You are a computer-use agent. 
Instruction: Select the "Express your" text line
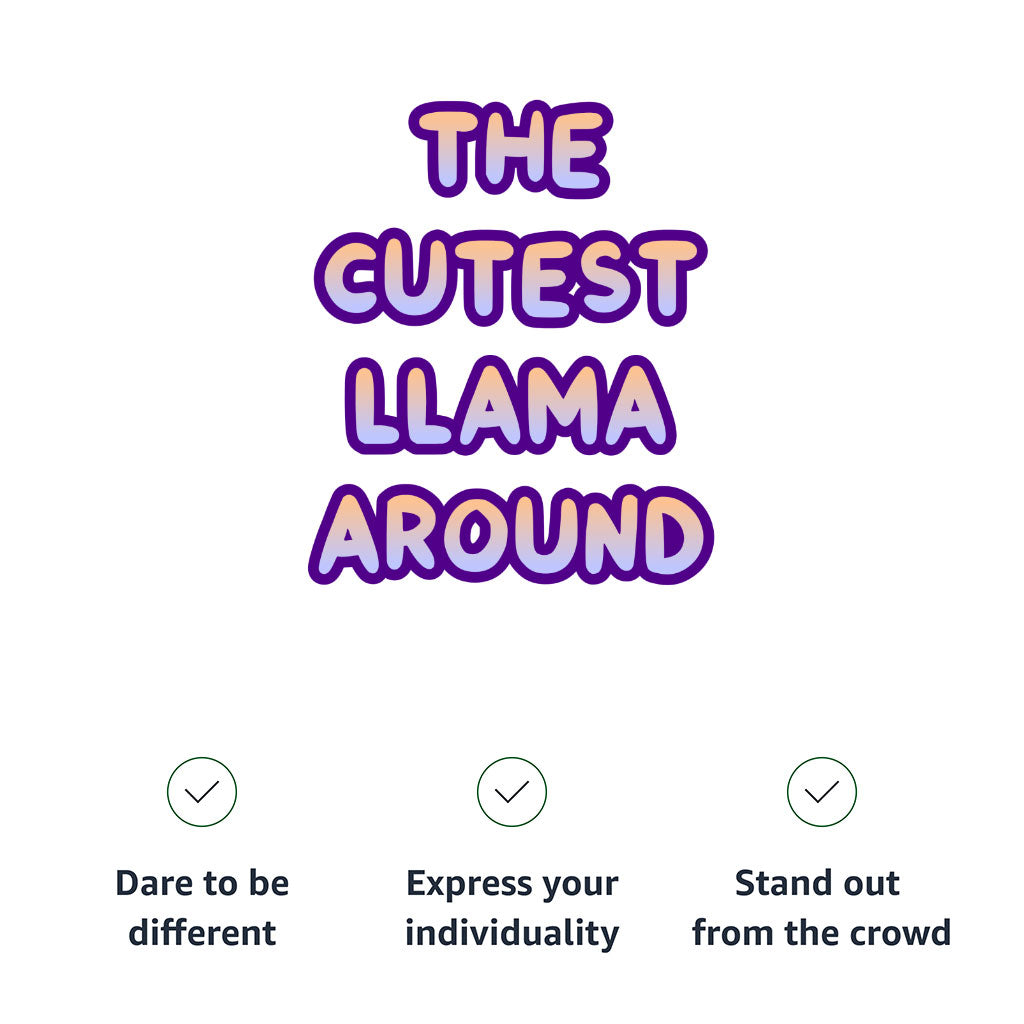(x=512, y=884)
